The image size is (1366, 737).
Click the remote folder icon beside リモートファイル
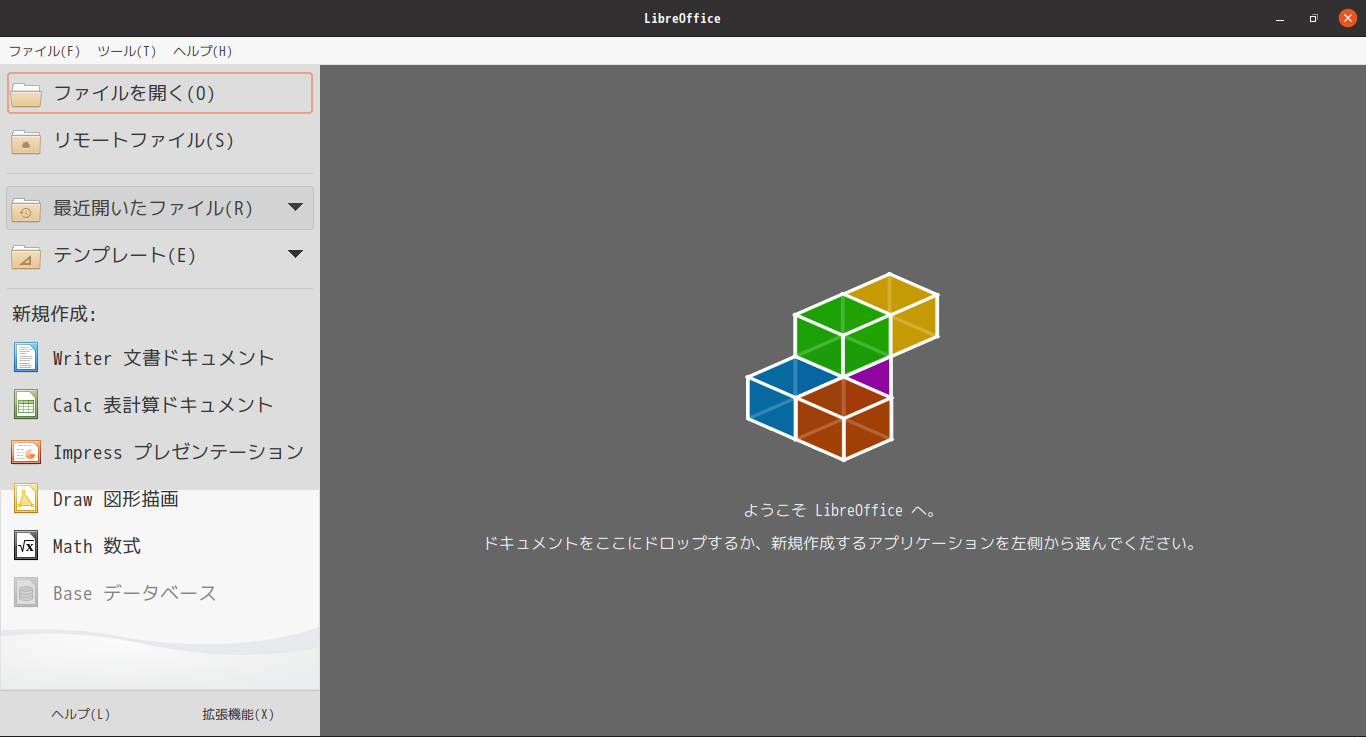click(x=26, y=141)
